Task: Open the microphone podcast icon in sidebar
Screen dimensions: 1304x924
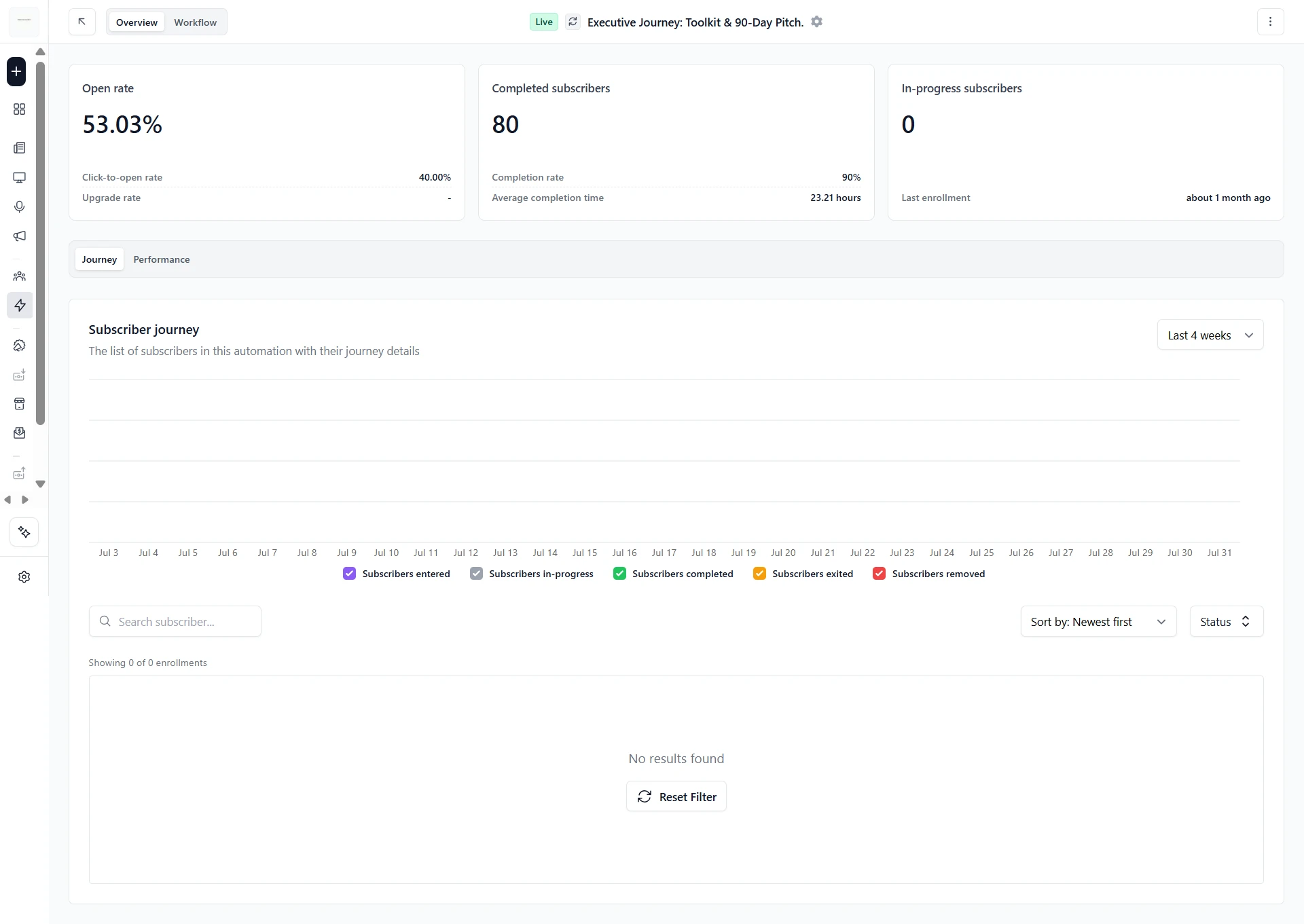Action: [20, 207]
